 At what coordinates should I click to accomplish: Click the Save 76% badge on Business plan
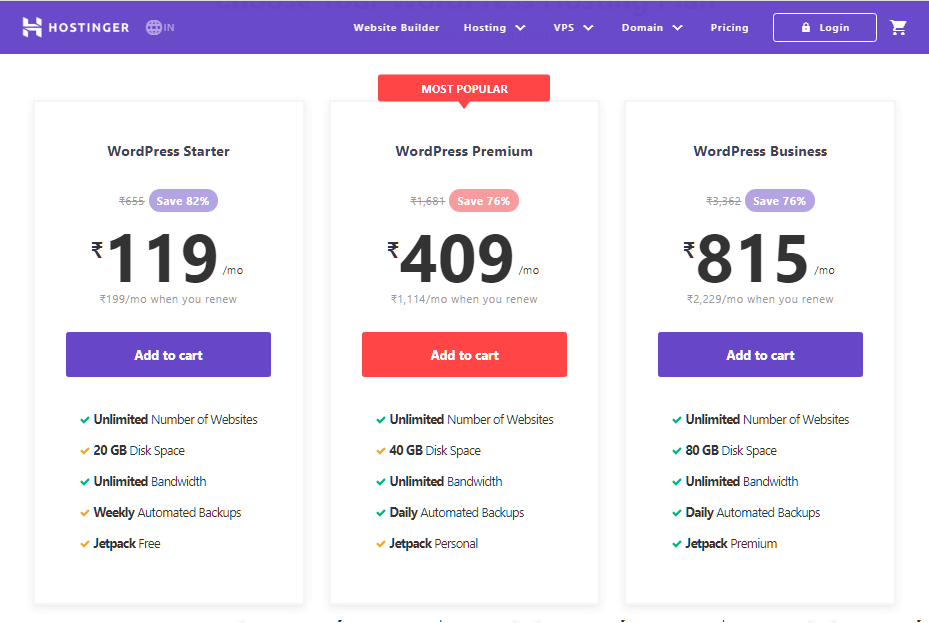pos(780,201)
